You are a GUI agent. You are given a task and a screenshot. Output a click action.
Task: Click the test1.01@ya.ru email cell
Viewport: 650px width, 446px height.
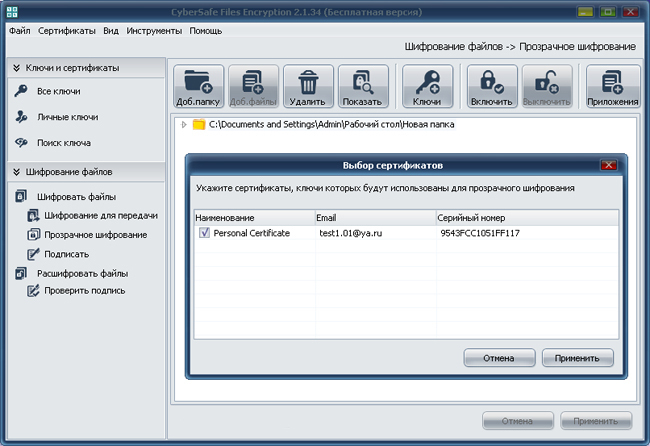point(351,233)
